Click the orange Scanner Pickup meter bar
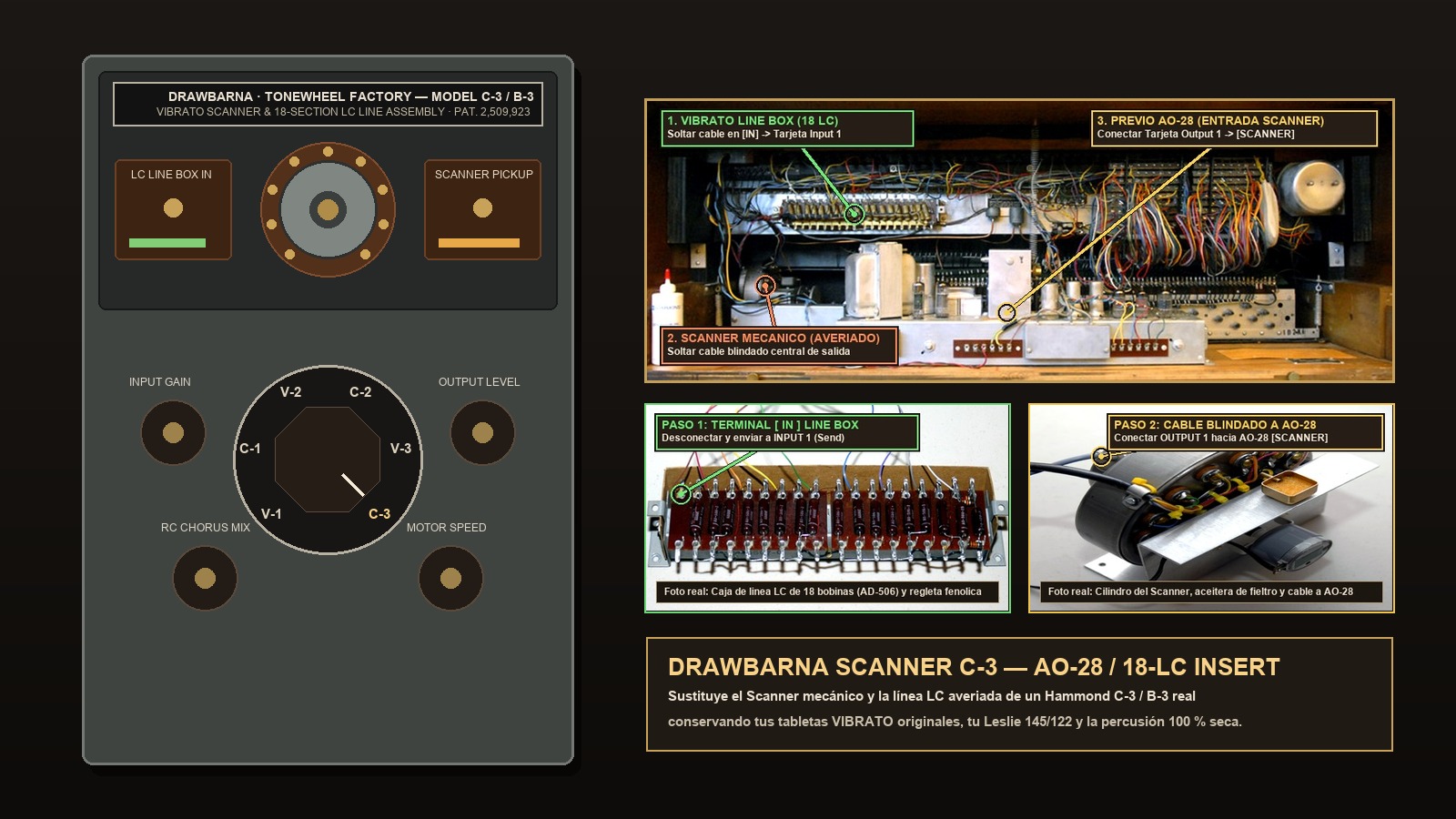 coord(479,243)
